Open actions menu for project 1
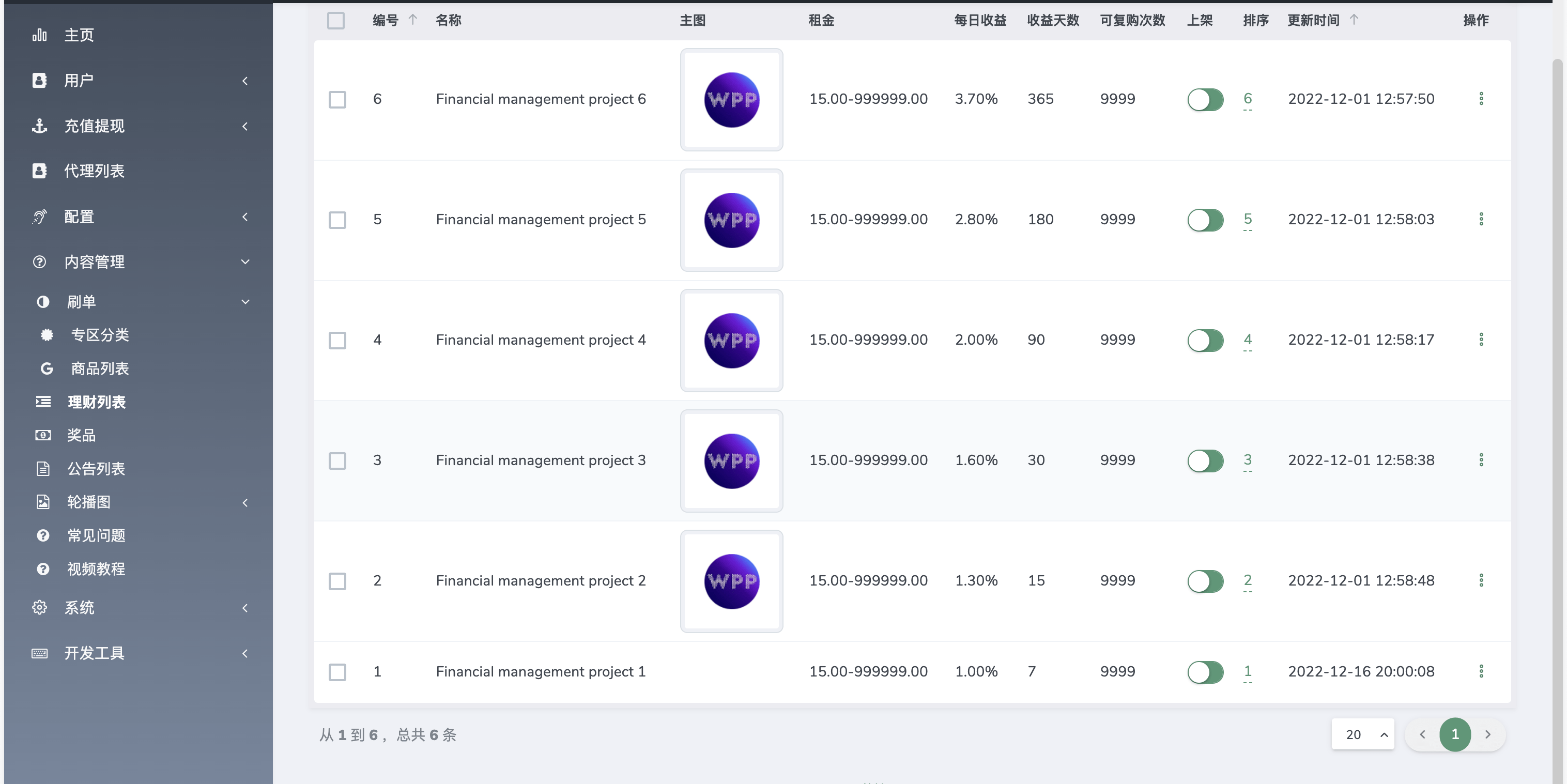 point(1481,671)
